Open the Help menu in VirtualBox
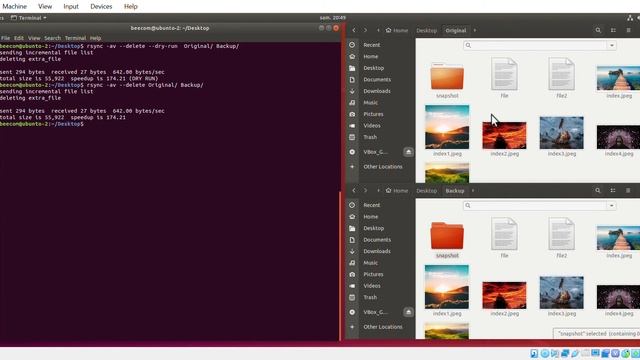Image resolution: width=640 pixels, height=360 pixels. click(131, 7)
